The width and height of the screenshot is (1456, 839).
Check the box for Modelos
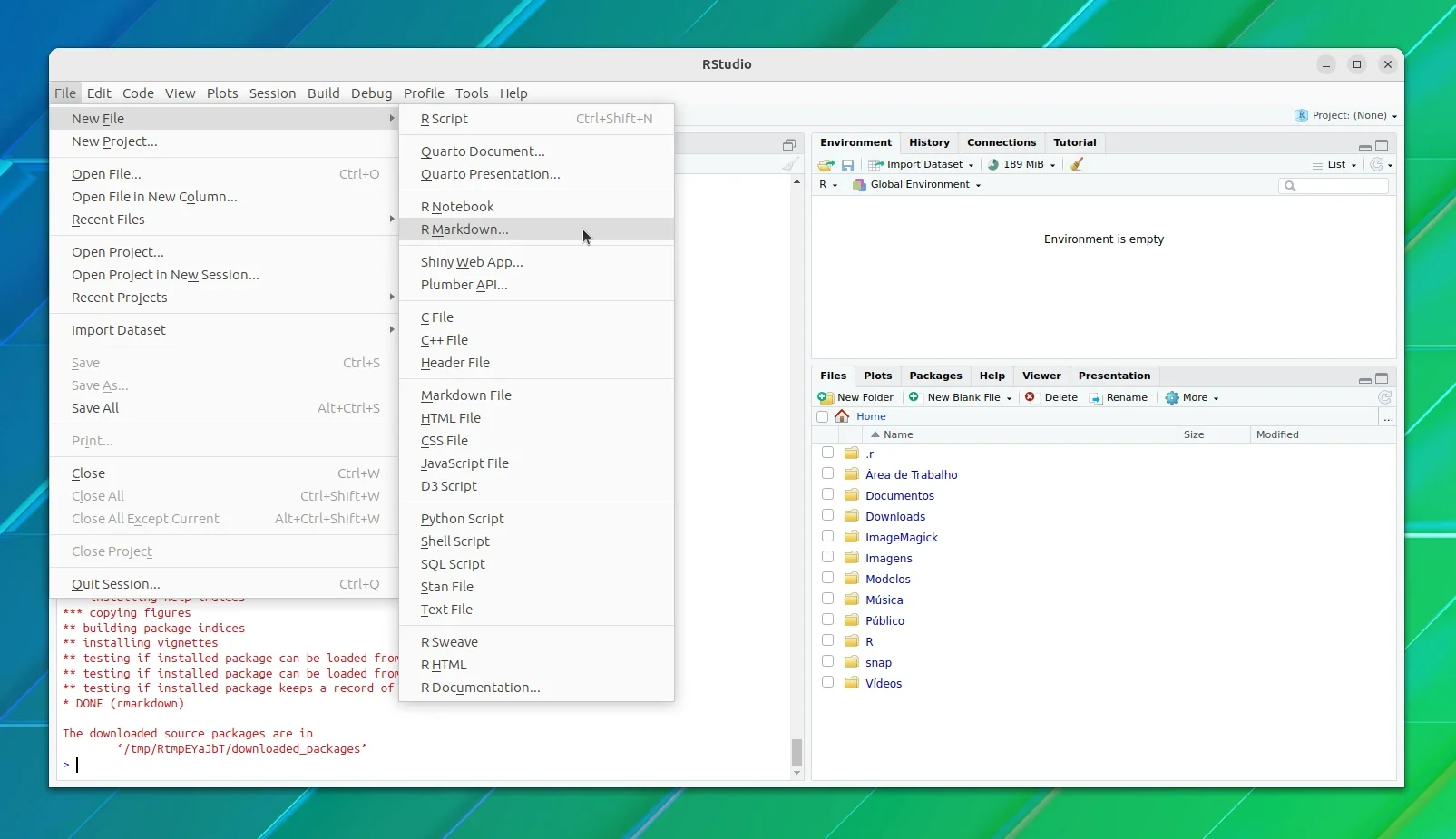point(827,578)
